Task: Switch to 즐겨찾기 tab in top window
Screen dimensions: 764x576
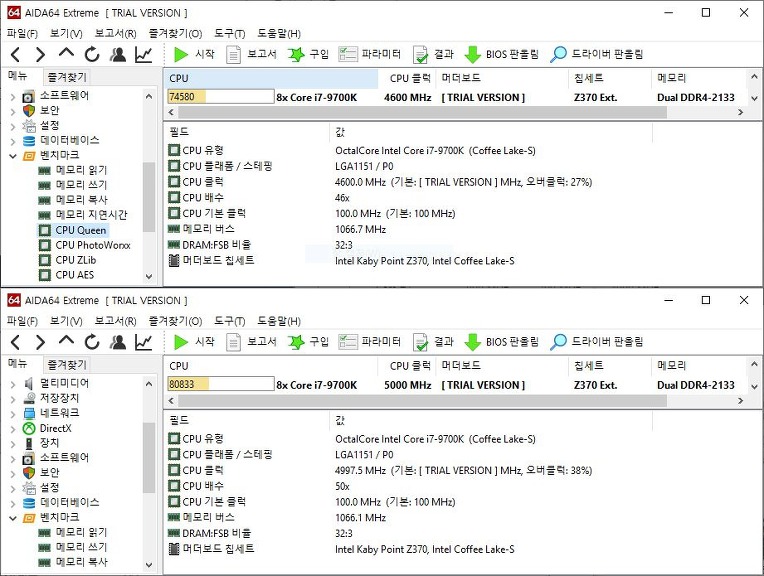Action: [x=67, y=77]
